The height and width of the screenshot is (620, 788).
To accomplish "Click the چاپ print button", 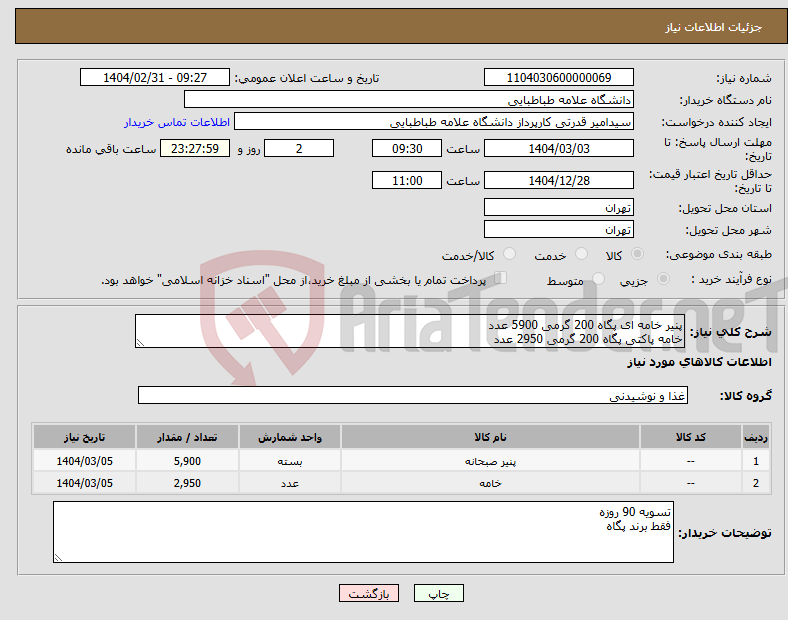I will [x=439, y=593].
